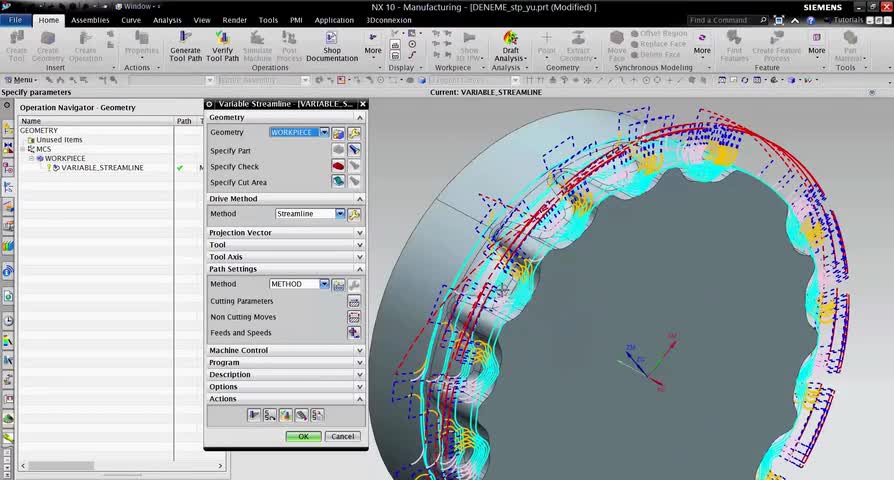The width and height of the screenshot is (894, 480).
Task: Open the Feeds and Speeds dialog icon
Action: pyautogui.click(x=354, y=333)
